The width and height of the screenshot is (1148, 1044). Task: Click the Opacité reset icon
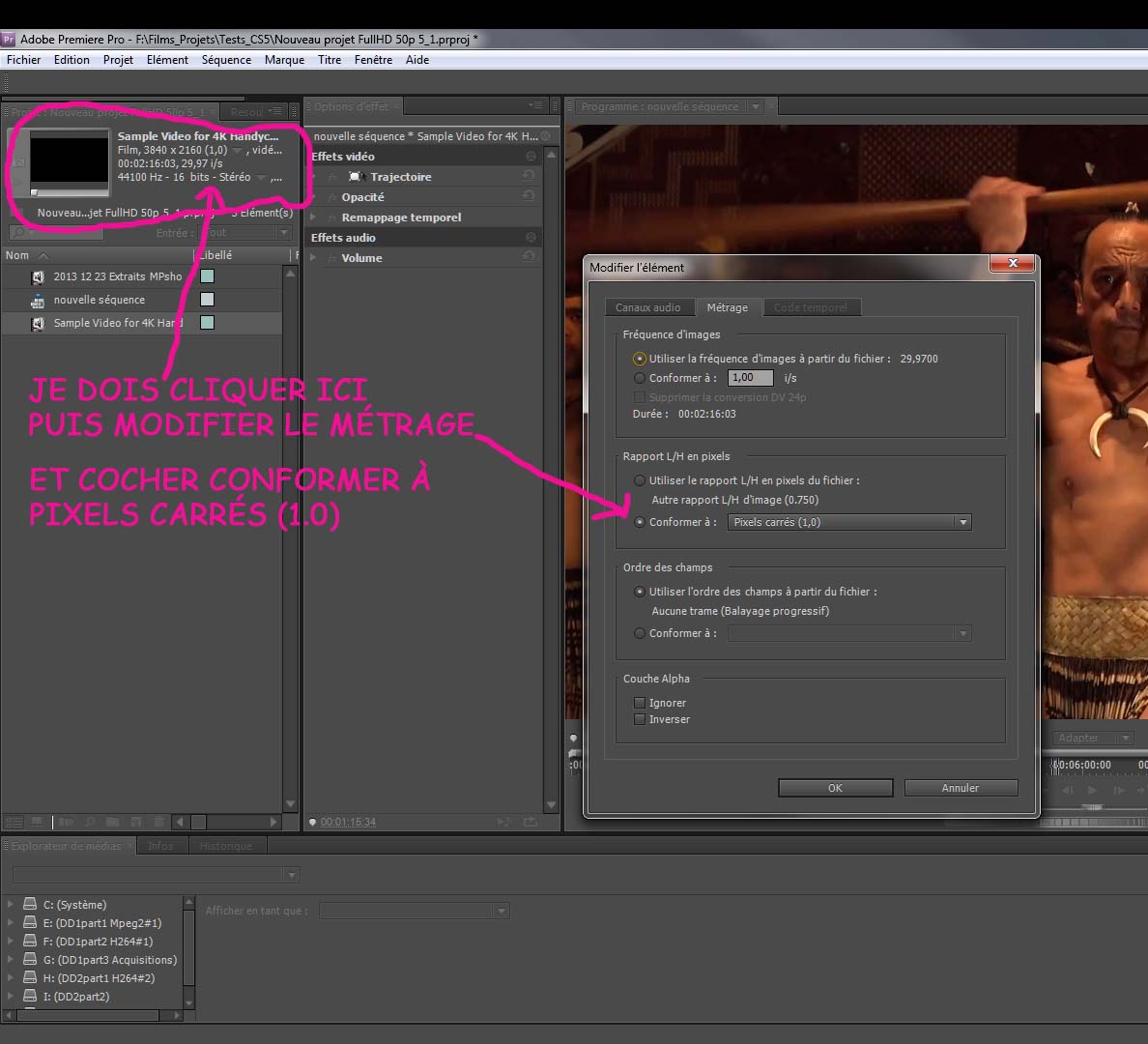pos(529,196)
